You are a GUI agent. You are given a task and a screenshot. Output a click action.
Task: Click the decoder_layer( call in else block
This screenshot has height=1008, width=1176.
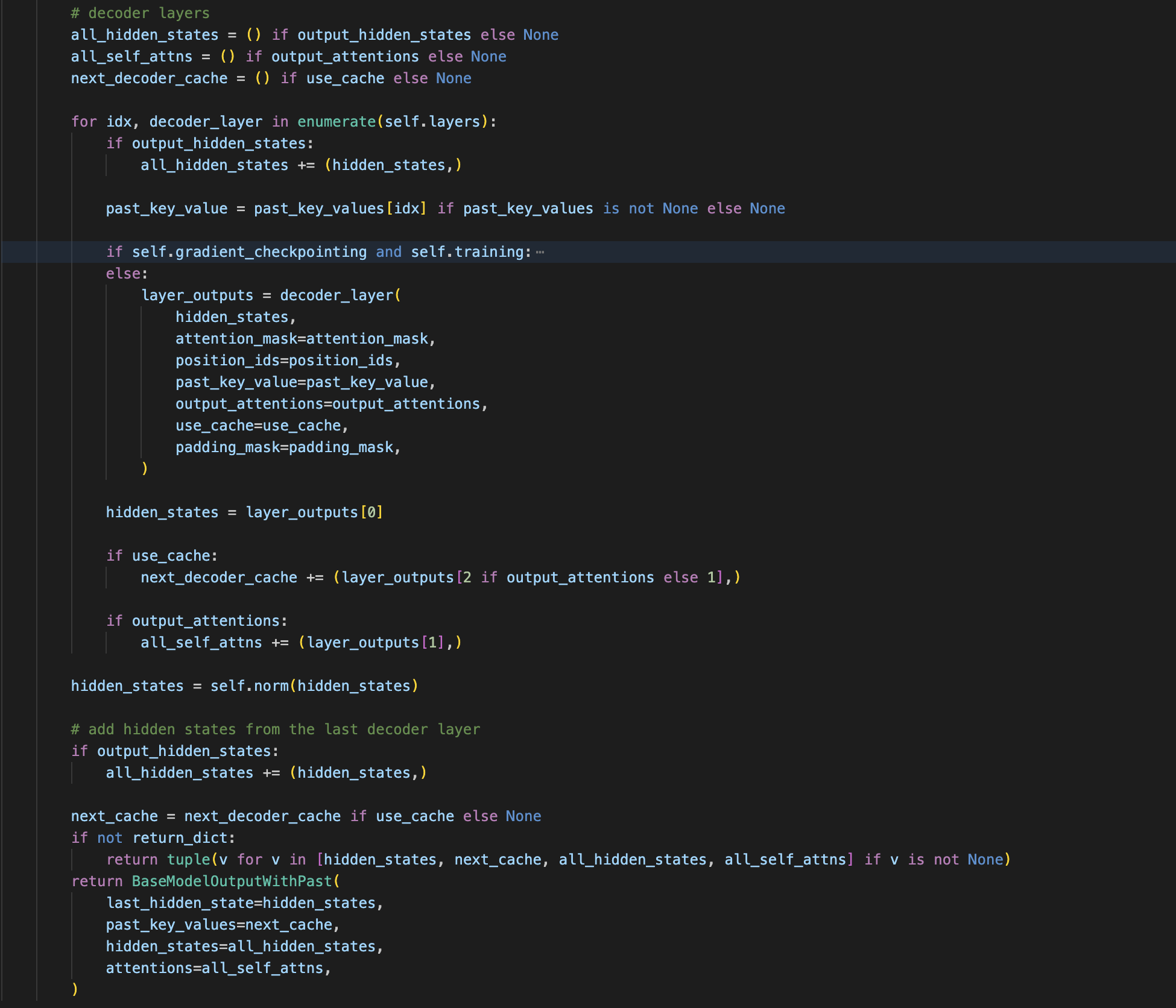[337, 295]
